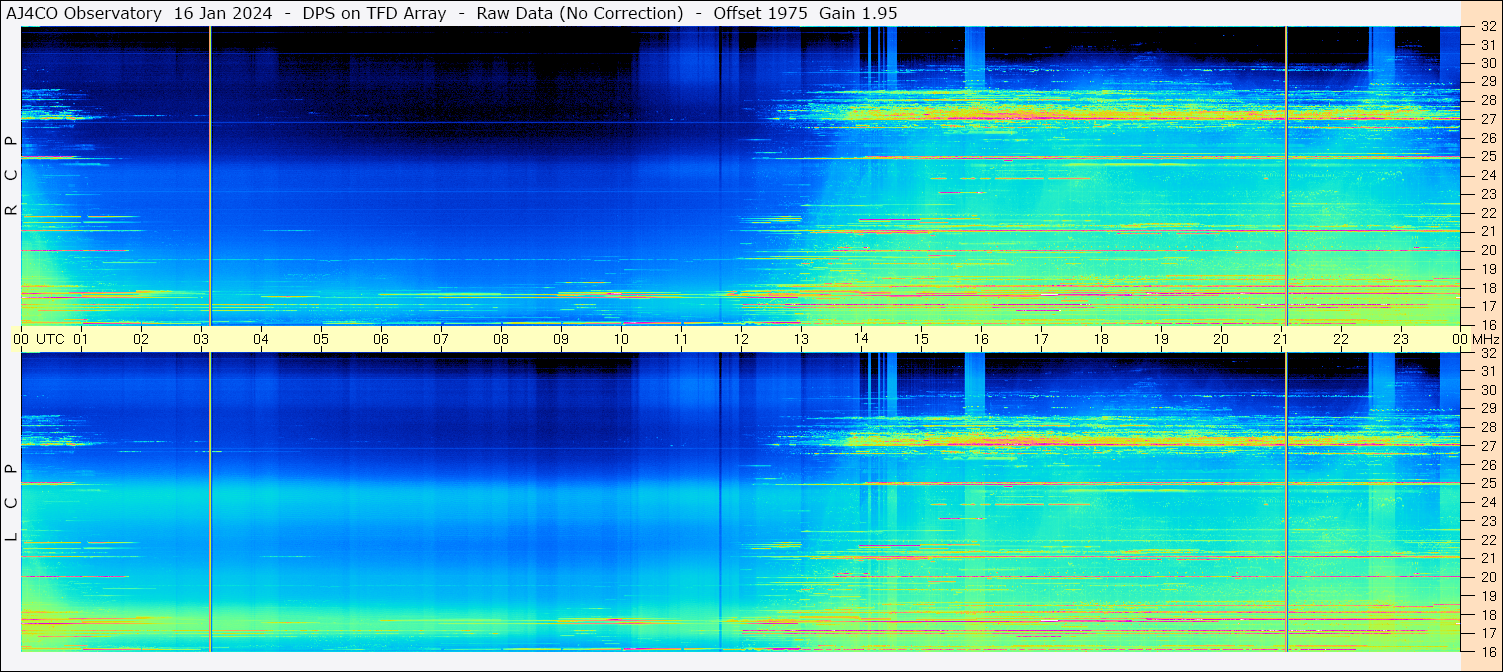Click the 03 hour label on time axis
This screenshot has height=672, width=1503.
coord(201,339)
